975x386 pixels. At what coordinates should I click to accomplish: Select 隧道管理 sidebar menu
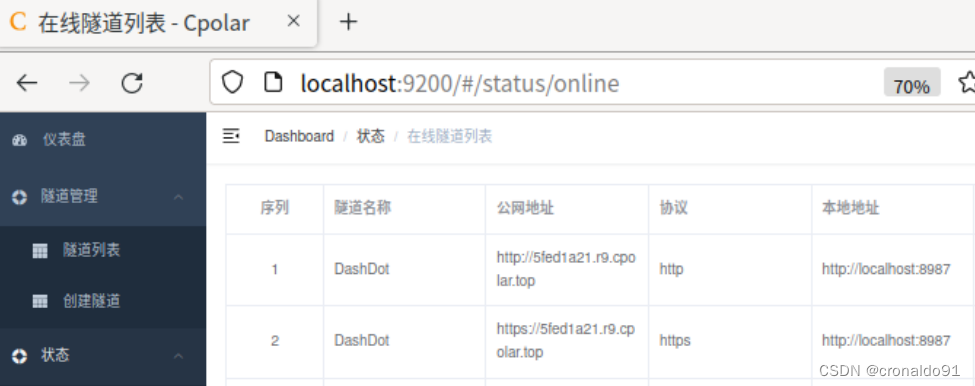(103, 197)
